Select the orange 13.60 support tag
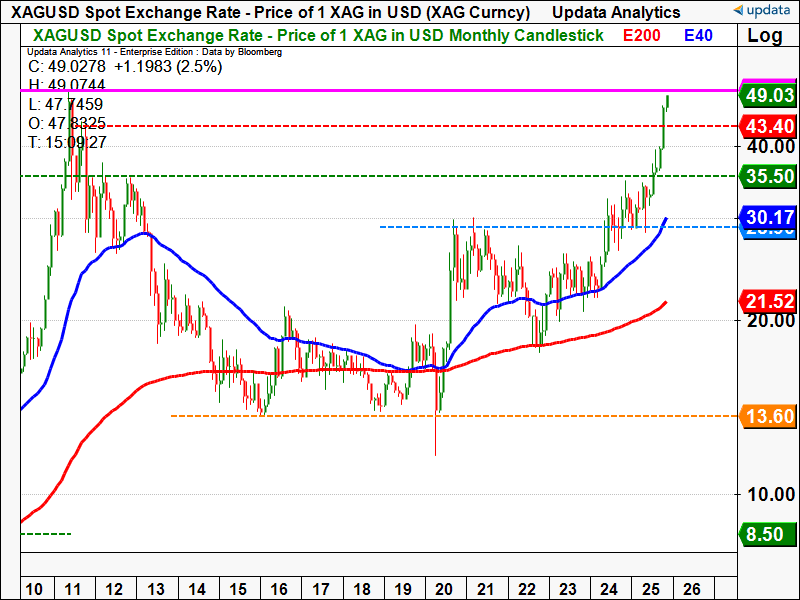Image resolution: width=800 pixels, height=600 pixels. pos(767,416)
